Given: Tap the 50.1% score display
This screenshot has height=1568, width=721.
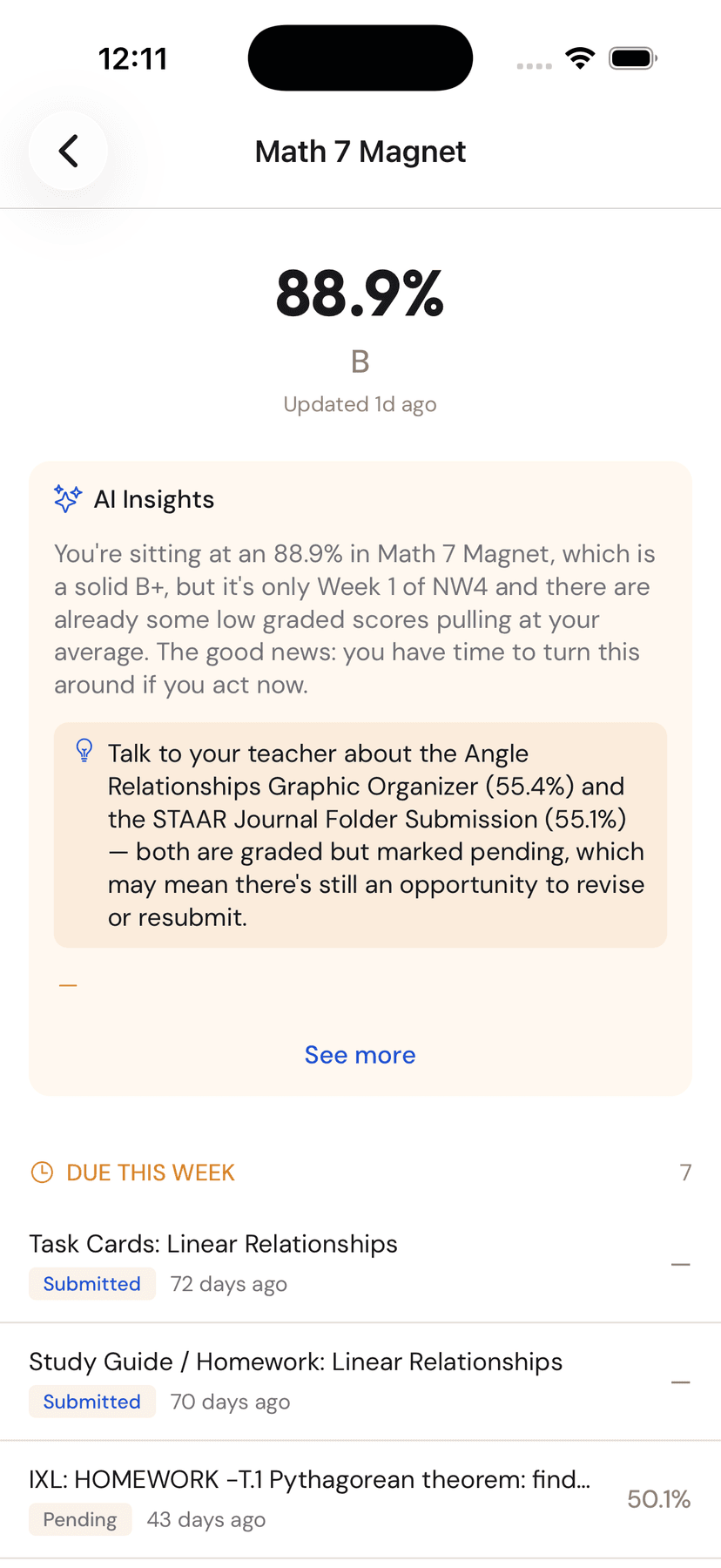Looking at the screenshot, I should (x=658, y=1498).
